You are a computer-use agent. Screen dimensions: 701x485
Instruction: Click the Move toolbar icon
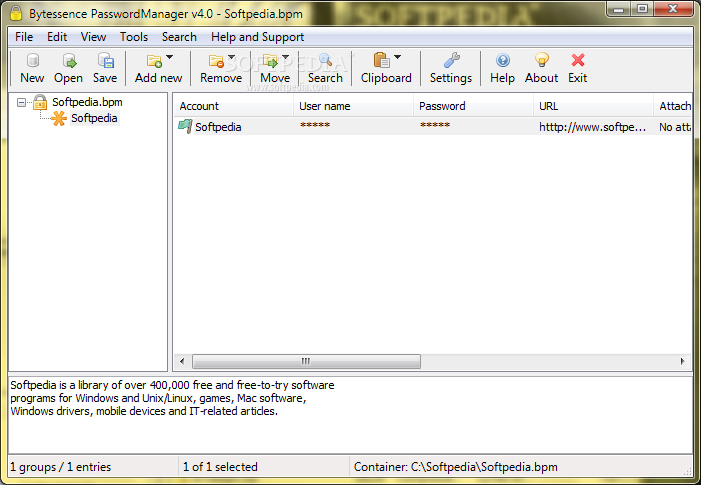[270, 61]
